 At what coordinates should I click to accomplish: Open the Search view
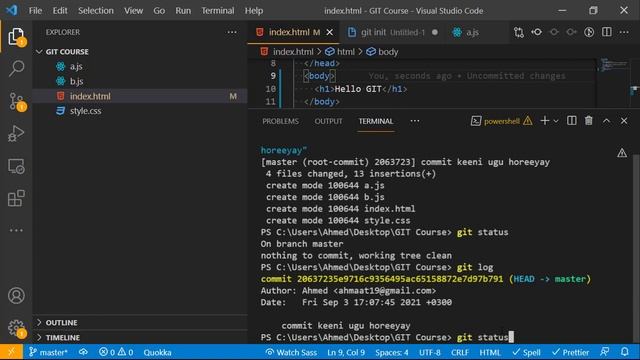tap(16, 68)
